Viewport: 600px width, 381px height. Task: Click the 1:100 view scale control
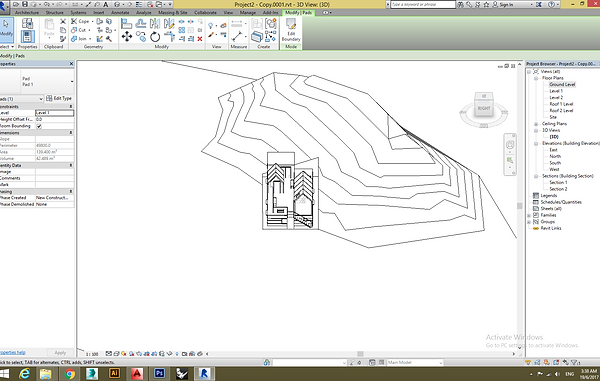92,354
